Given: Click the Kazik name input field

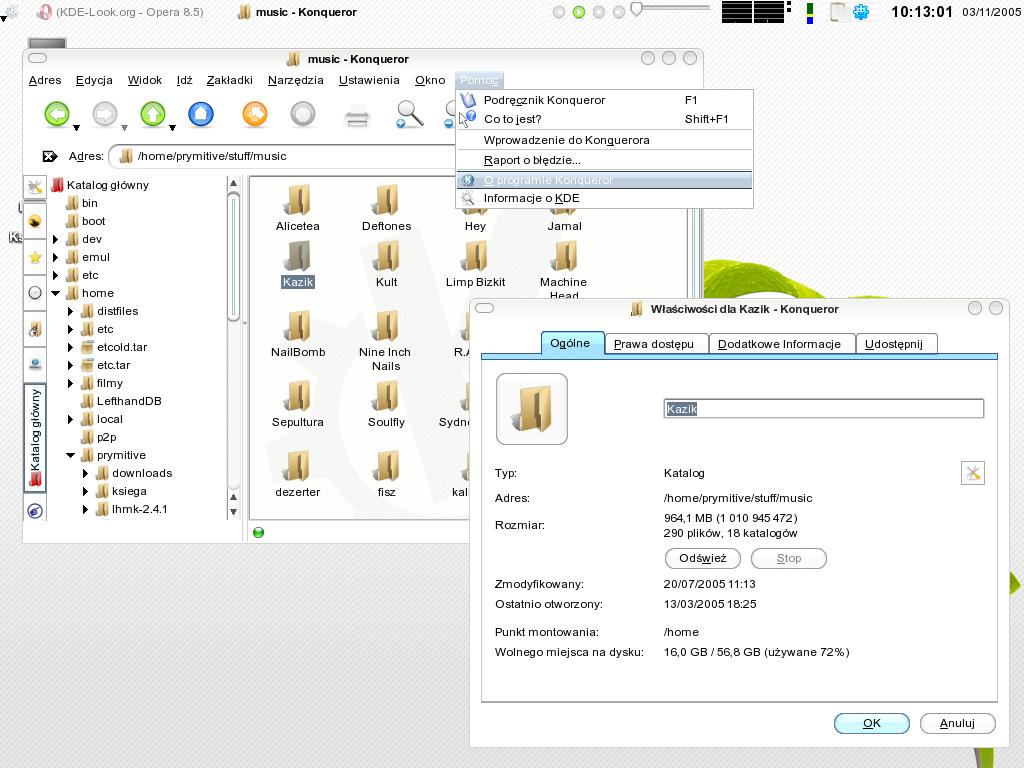Looking at the screenshot, I should pos(824,409).
